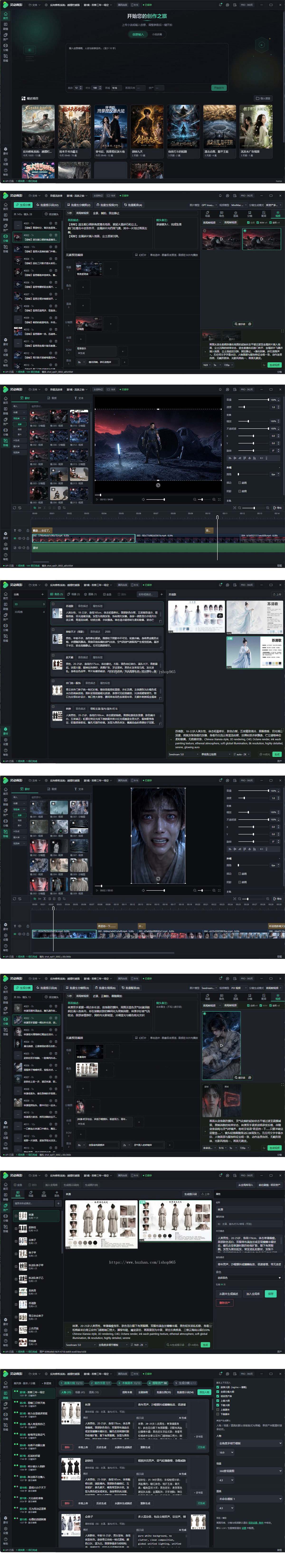This screenshot has height=1568, width=285.
Task: Click the green save button in the character asset screen's right panel
Action: [271, 1294]
